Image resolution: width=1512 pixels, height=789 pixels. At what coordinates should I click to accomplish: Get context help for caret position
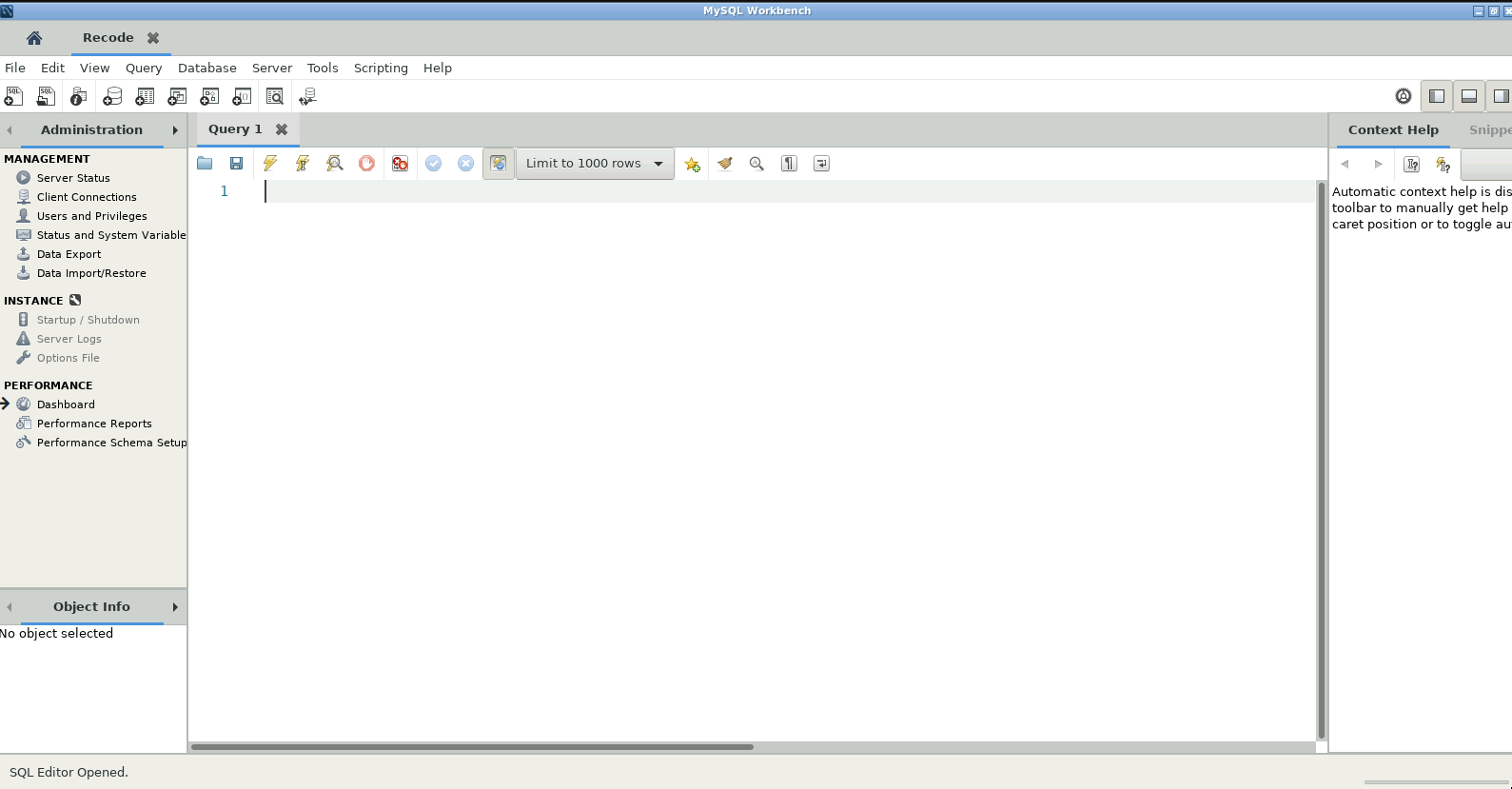point(1412,165)
